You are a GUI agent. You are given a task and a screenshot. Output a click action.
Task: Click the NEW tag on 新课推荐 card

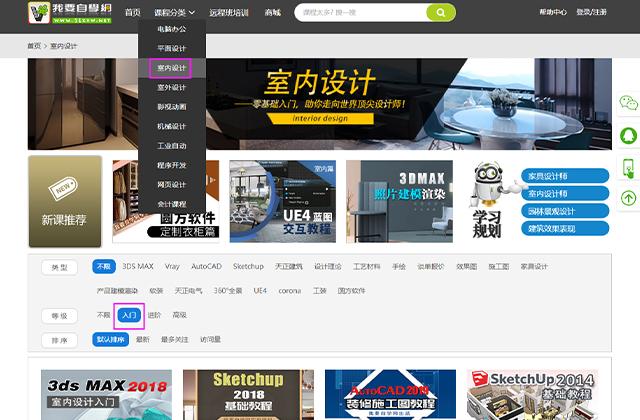tap(63, 188)
